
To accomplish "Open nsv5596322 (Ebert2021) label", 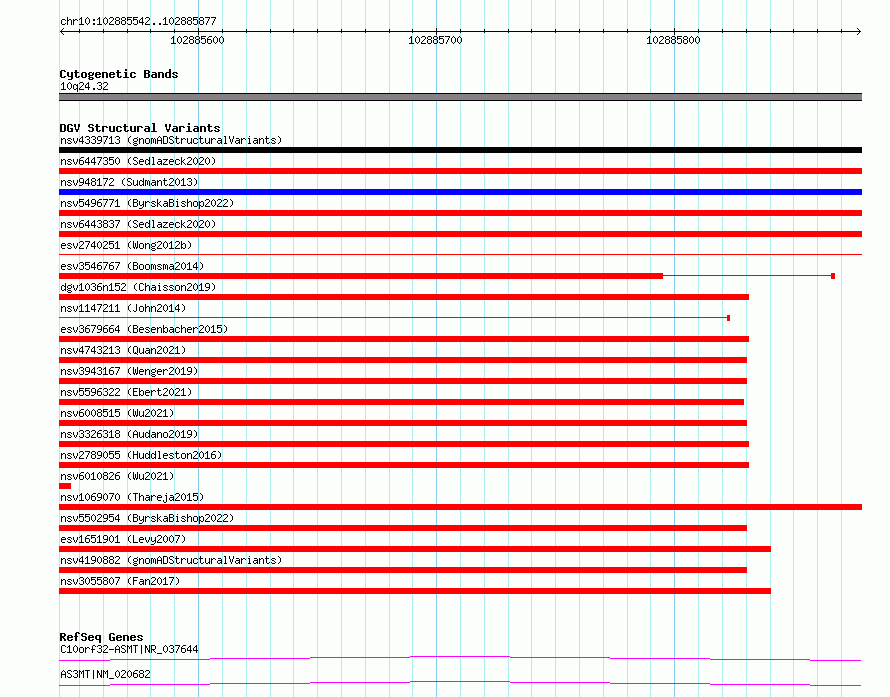I will [126, 392].
